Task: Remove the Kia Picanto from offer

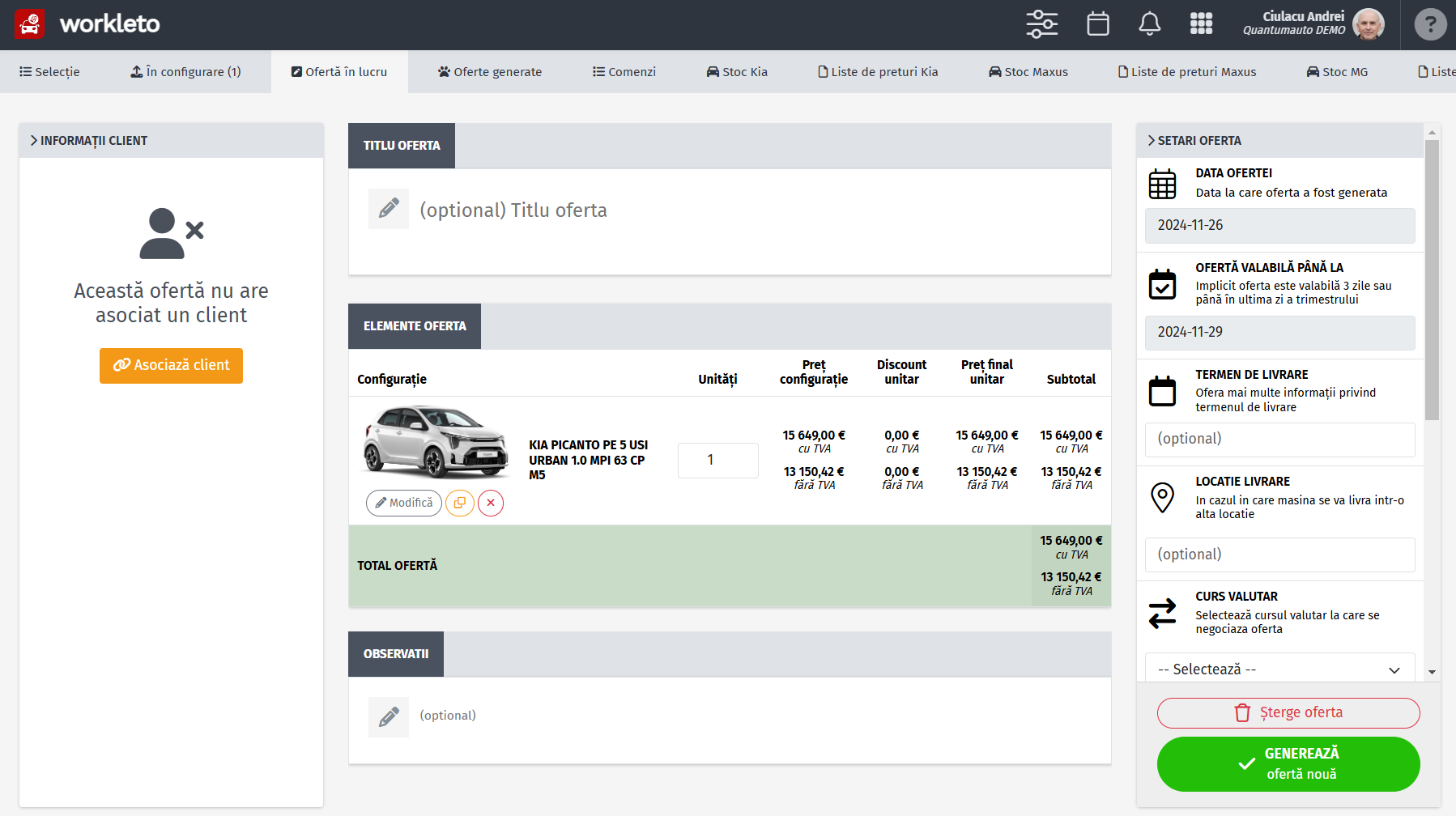Action: (491, 503)
